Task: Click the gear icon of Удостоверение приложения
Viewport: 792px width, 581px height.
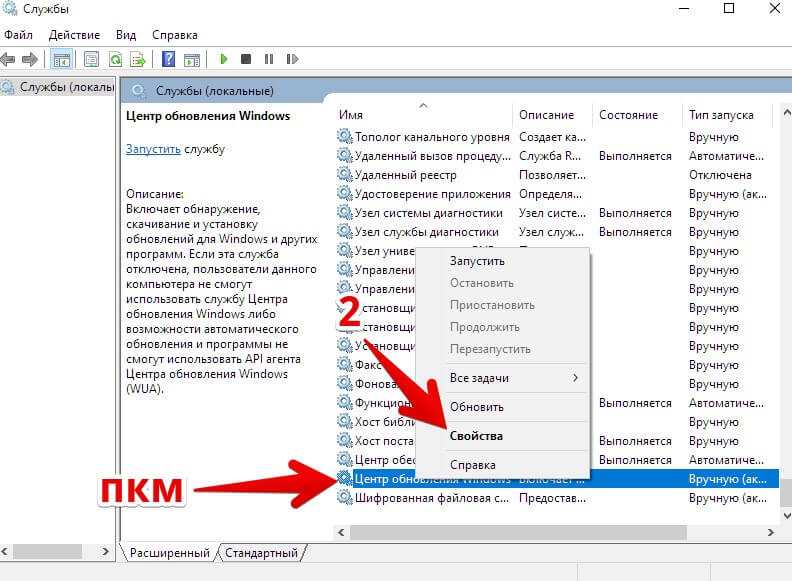Action: coord(345,193)
